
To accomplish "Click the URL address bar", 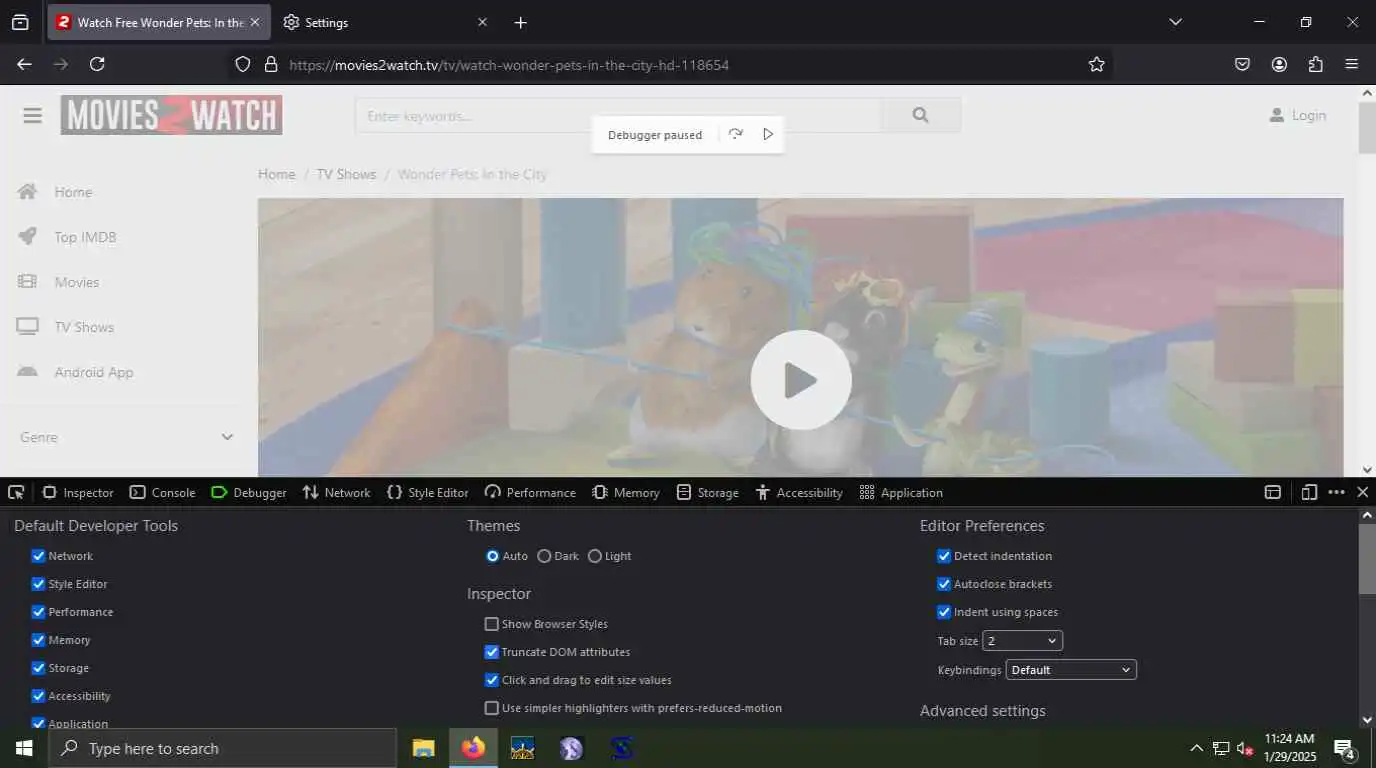I will coord(670,64).
